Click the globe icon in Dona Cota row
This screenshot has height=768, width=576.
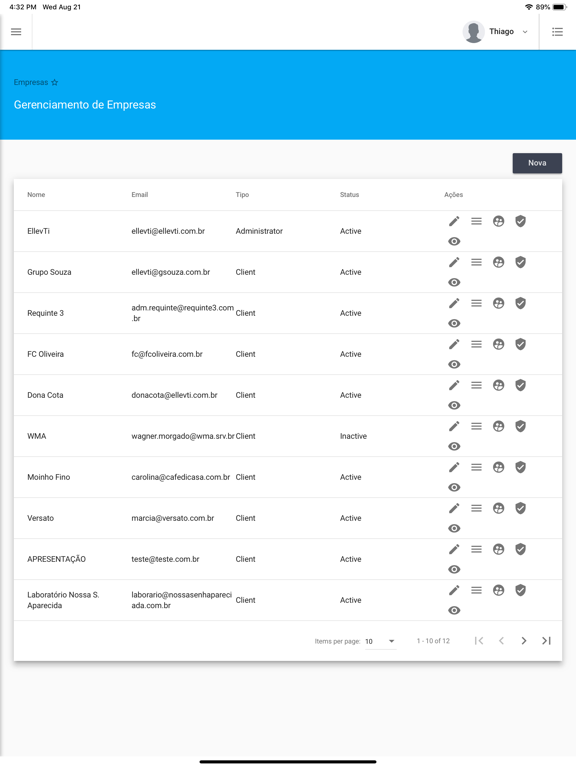[498, 385]
